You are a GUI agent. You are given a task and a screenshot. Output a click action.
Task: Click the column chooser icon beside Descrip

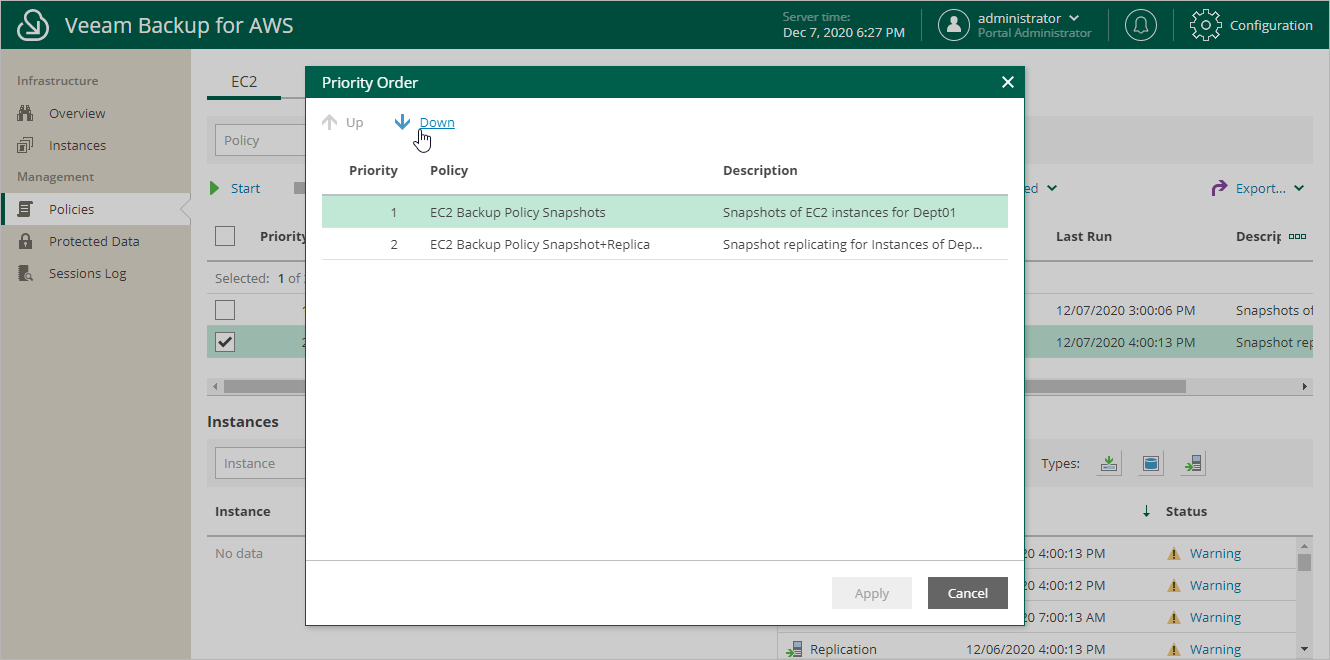pos(1298,237)
